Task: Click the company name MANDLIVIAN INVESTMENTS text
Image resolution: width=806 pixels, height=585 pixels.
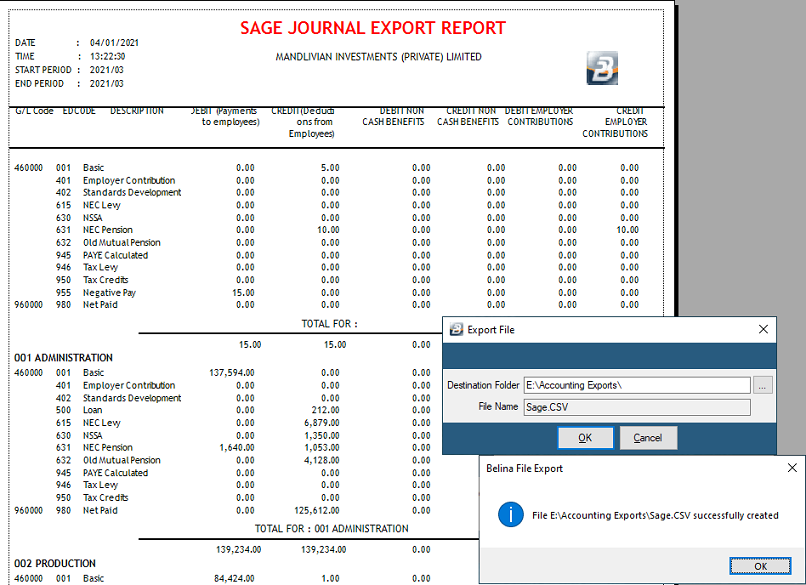Action: click(x=378, y=57)
